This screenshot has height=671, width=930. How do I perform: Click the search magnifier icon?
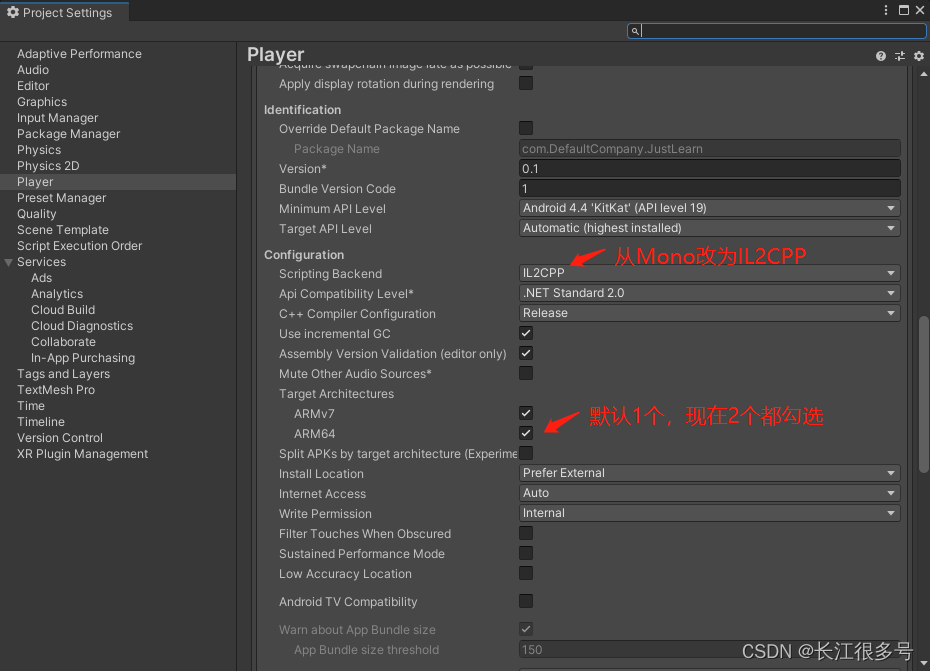[x=635, y=31]
